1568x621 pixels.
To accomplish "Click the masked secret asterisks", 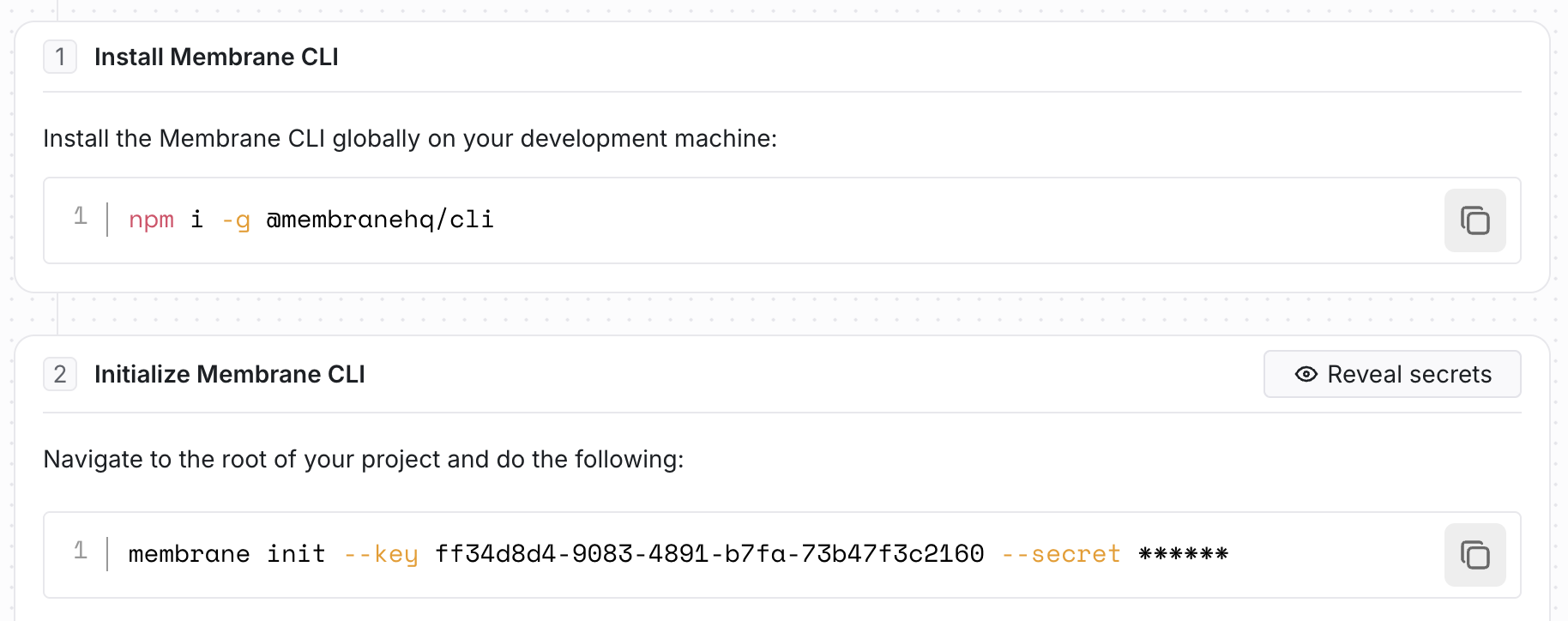I will (x=1184, y=554).
